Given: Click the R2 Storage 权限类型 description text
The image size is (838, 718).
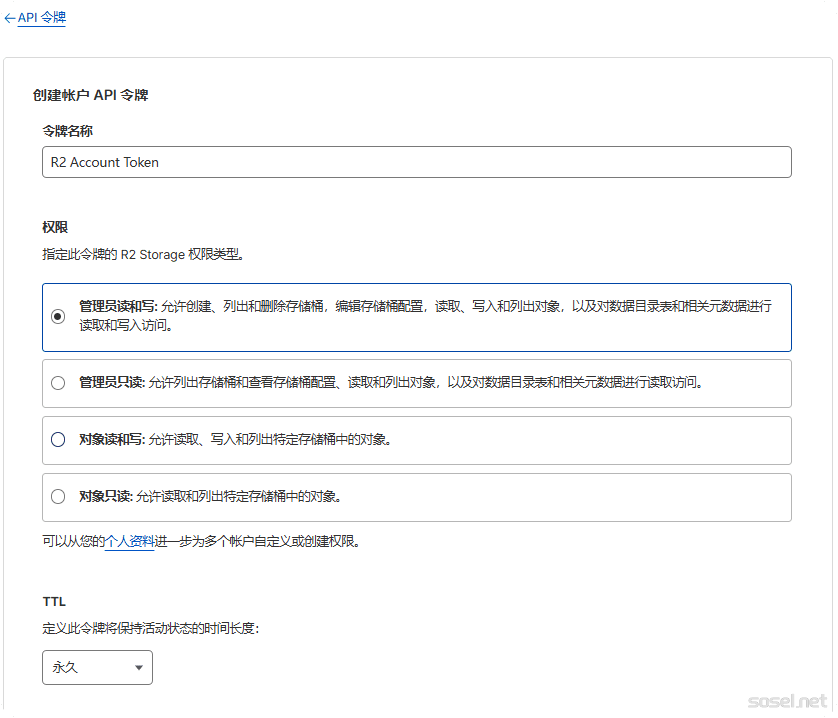Looking at the screenshot, I should pyautogui.click(x=143, y=255).
